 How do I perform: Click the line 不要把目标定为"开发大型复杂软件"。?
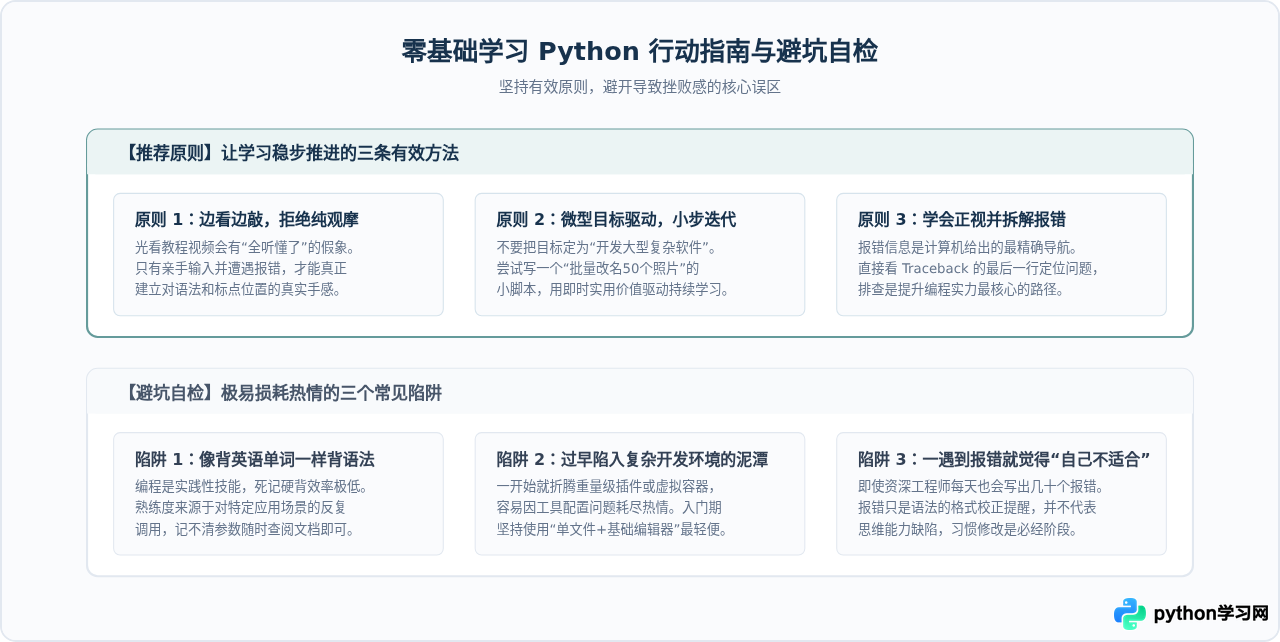point(607,247)
